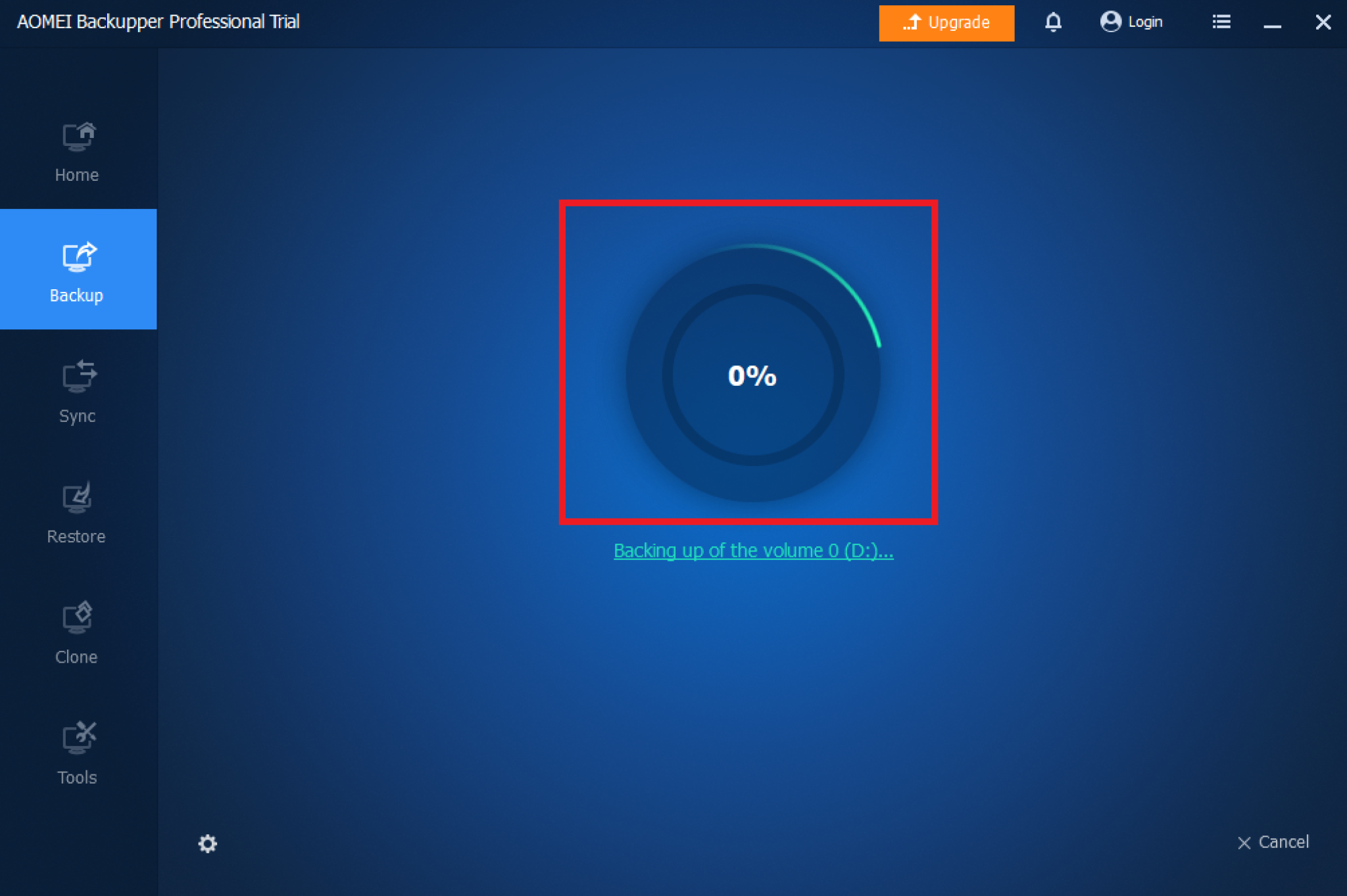
Task: Click the Restore tab label
Action: pos(76,537)
